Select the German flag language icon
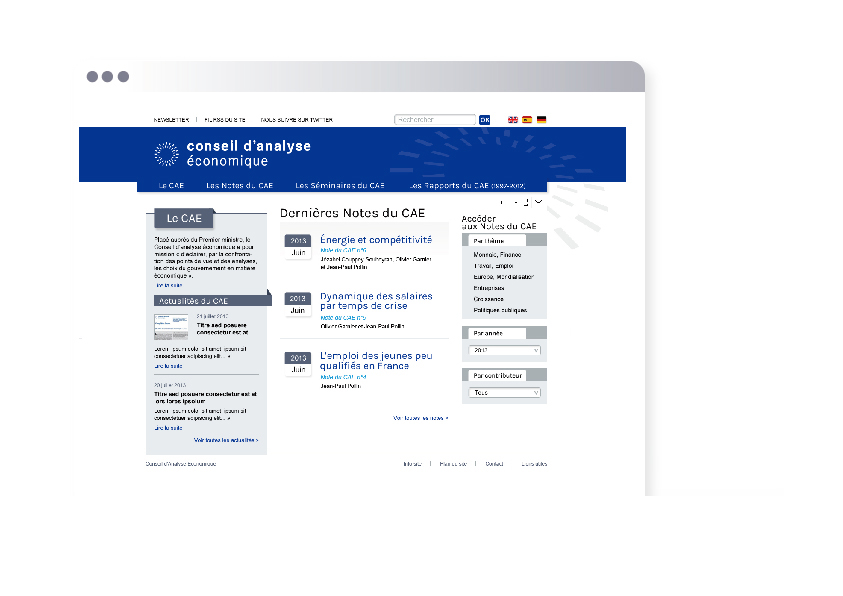 click(541, 120)
